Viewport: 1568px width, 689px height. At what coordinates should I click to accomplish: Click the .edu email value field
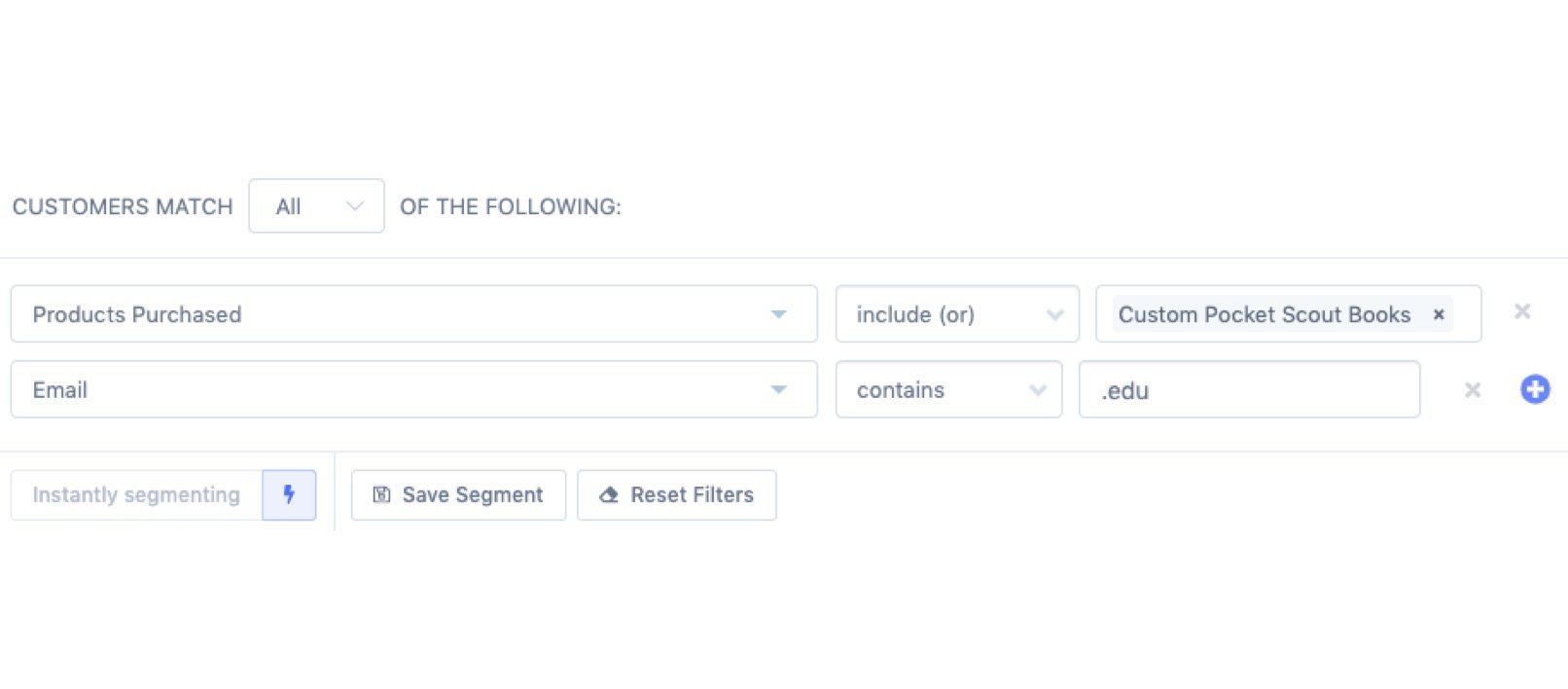click(1249, 390)
